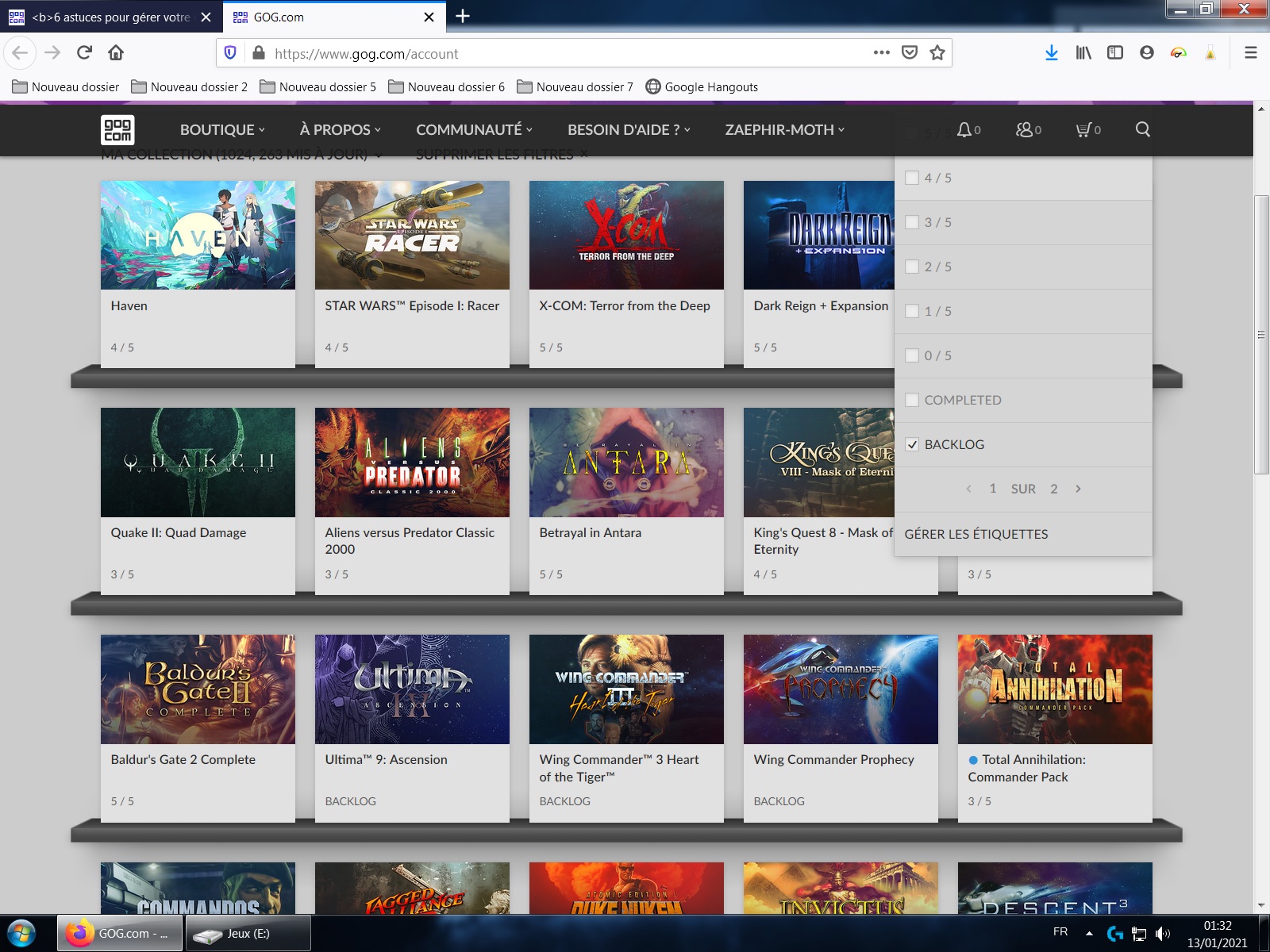1270x952 pixels.
Task: Open Total Annihilation cover image
Action: [x=1055, y=689]
